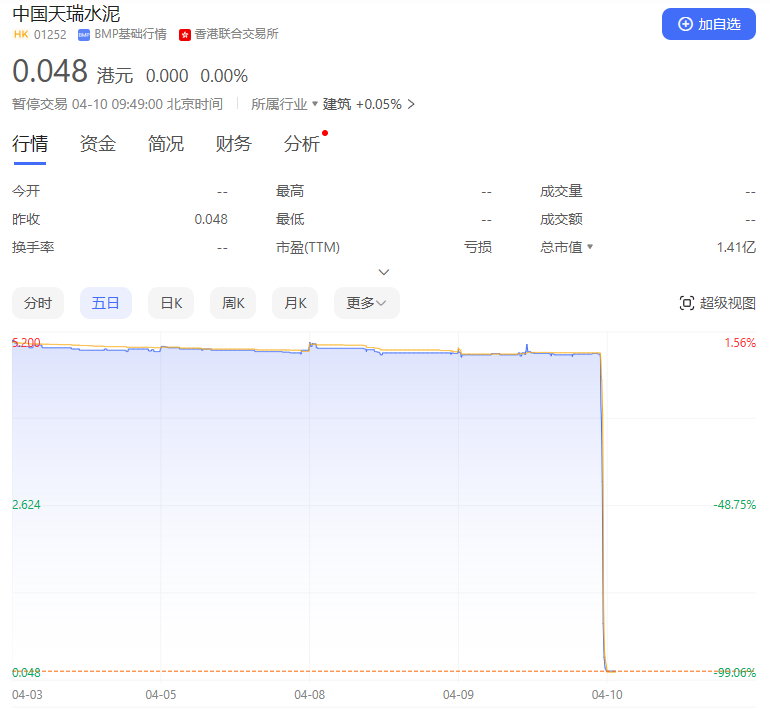The width and height of the screenshot is (770, 710).
Task: Click the 加自选 add-to-watchlist button
Action: pyautogui.click(x=708, y=24)
